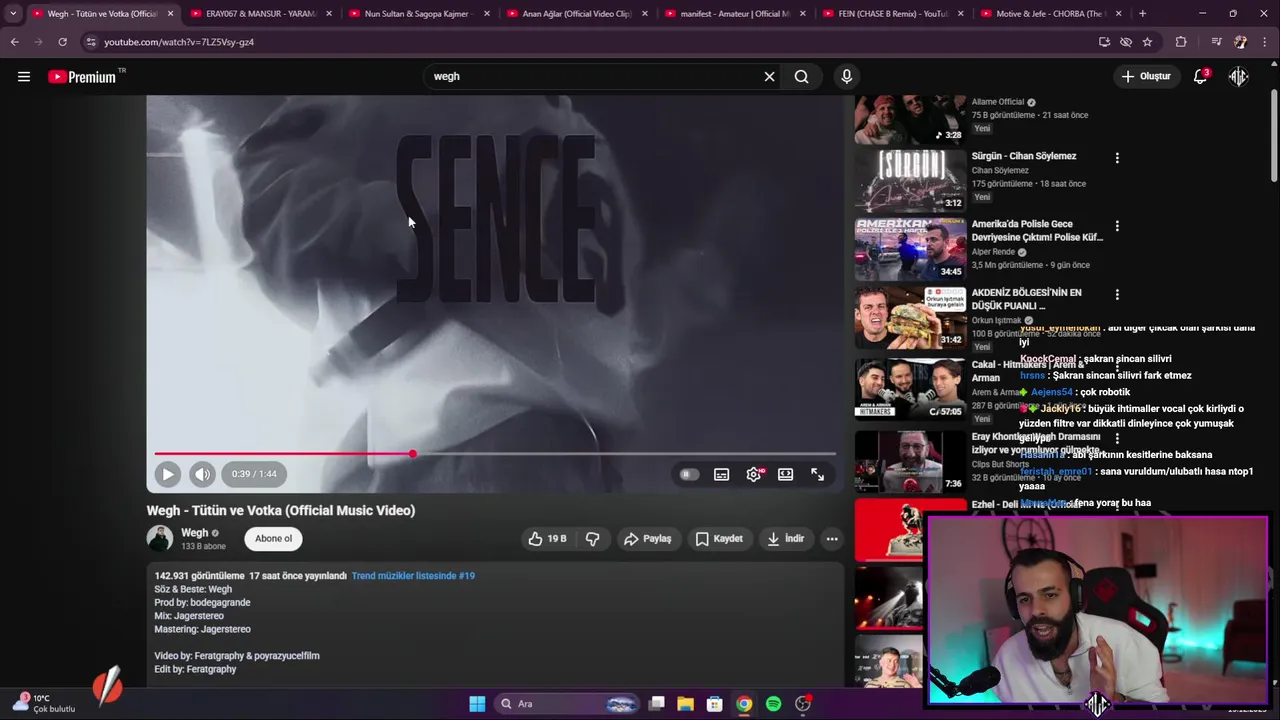Switch to Nun Sultan & Sagopa Kajmer tab
This screenshot has height=720, width=1280.
[418, 14]
